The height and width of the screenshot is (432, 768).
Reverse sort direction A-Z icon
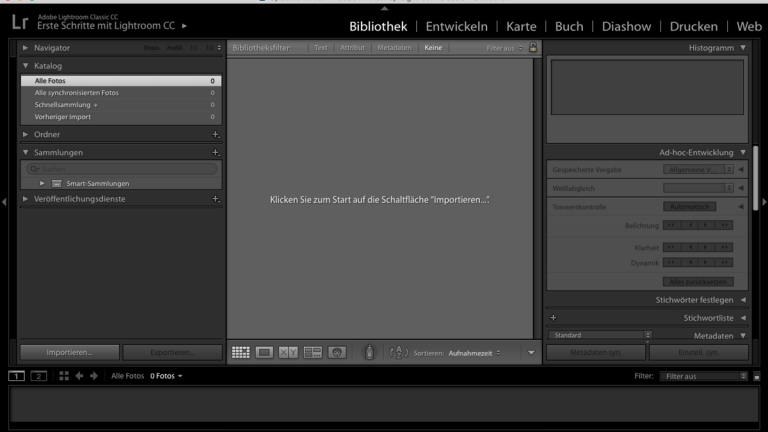point(397,352)
